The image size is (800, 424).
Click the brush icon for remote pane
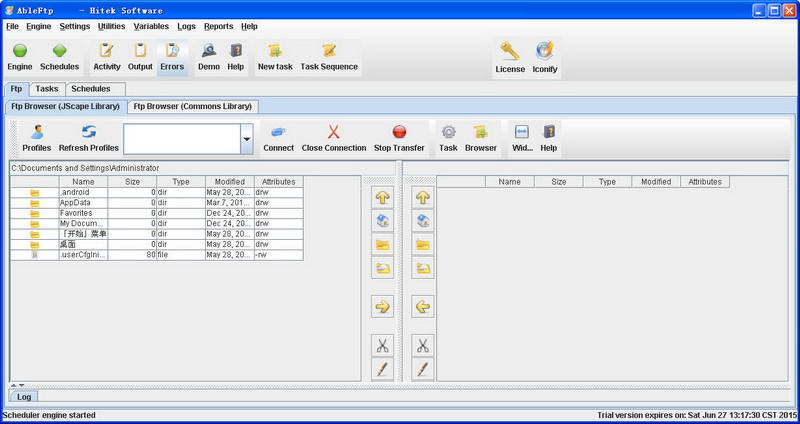(422, 369)
